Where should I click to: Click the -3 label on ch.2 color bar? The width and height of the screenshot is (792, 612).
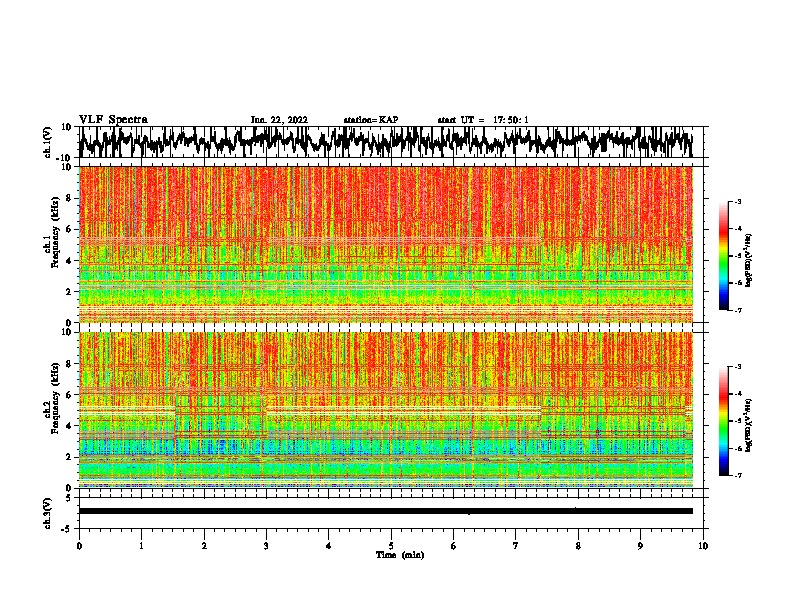738,367
